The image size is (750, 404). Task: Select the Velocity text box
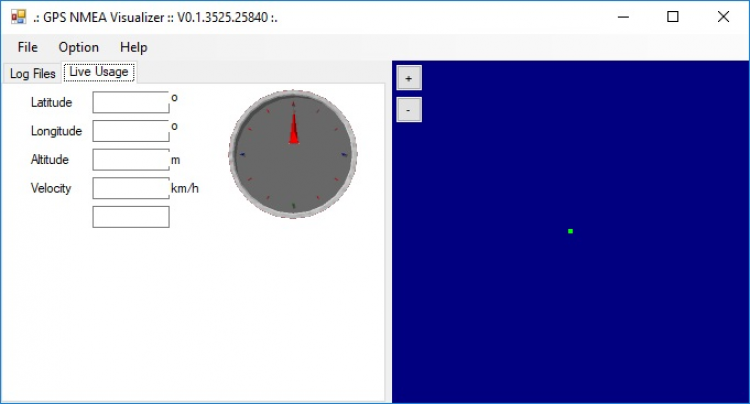coord(131,188)
